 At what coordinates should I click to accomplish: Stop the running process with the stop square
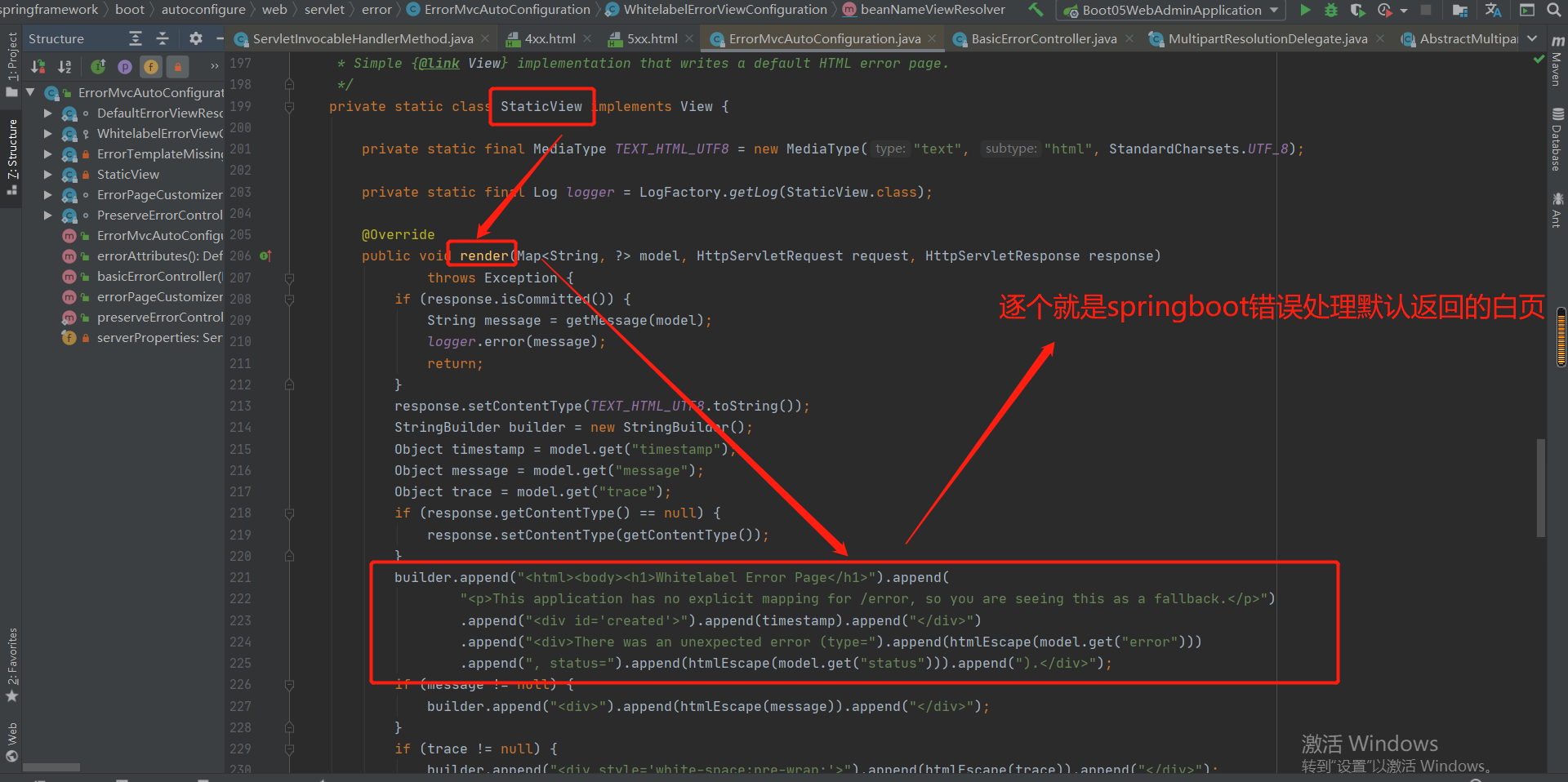tap(1426, 10)
